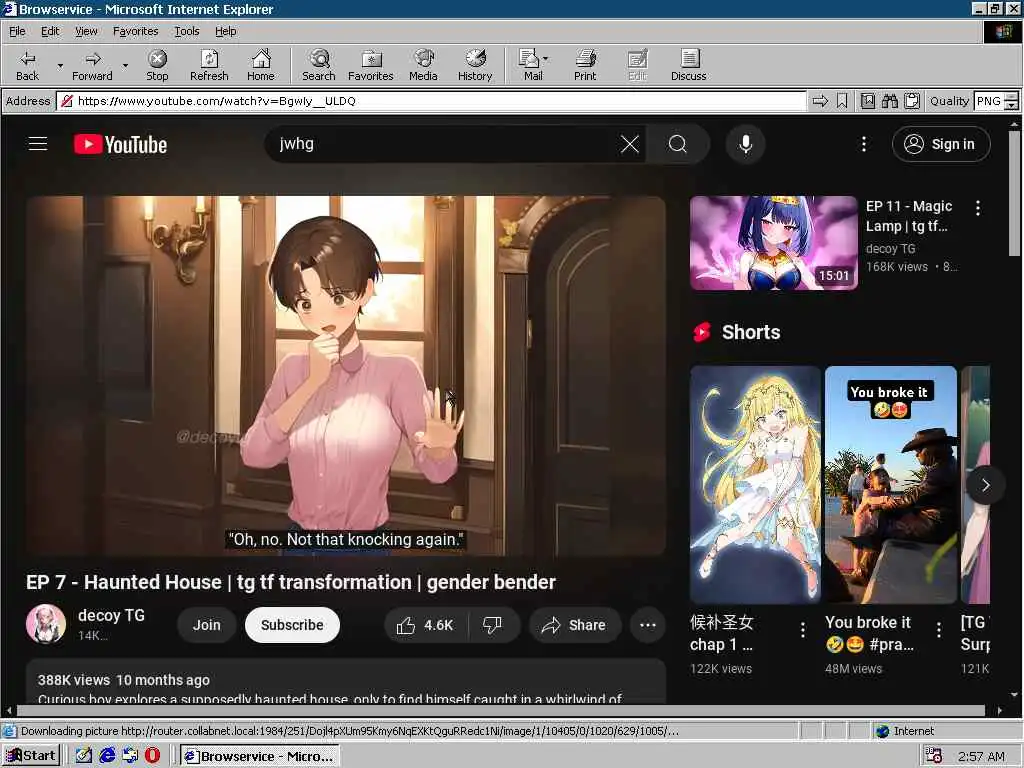Open the Tools menu
Image resolution: width=1024 pixels, height=768 pixels.
tap(186, 31)
